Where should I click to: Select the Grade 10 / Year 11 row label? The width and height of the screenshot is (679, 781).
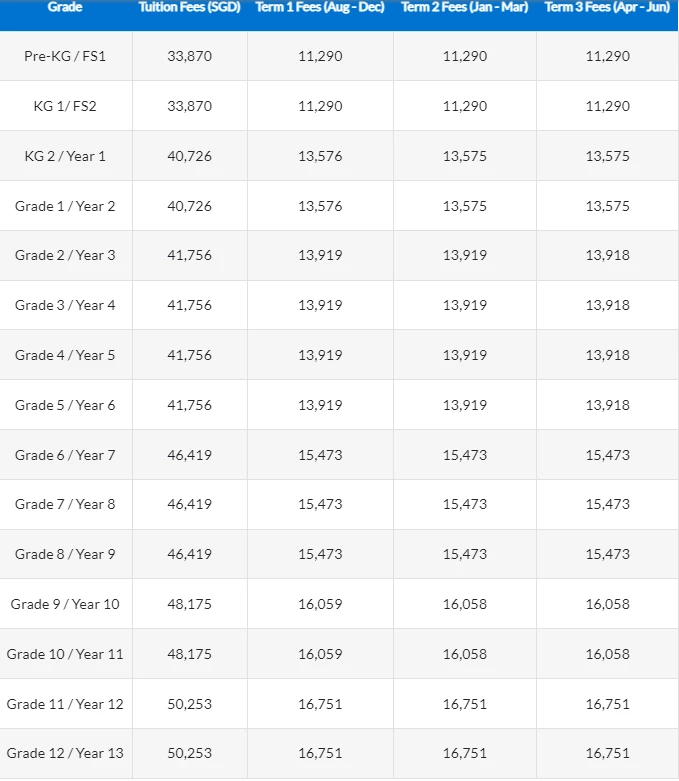[65, 654]
